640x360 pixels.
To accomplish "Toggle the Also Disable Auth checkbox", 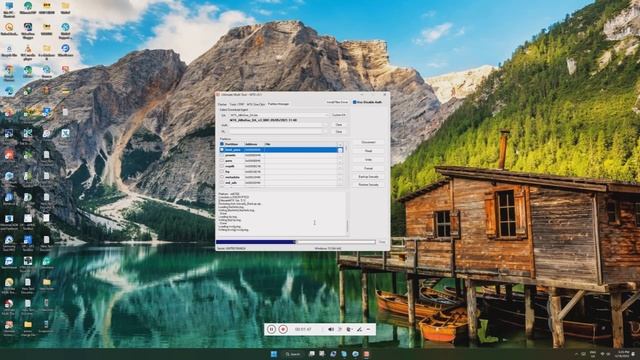I will click(x=355, y=102).
